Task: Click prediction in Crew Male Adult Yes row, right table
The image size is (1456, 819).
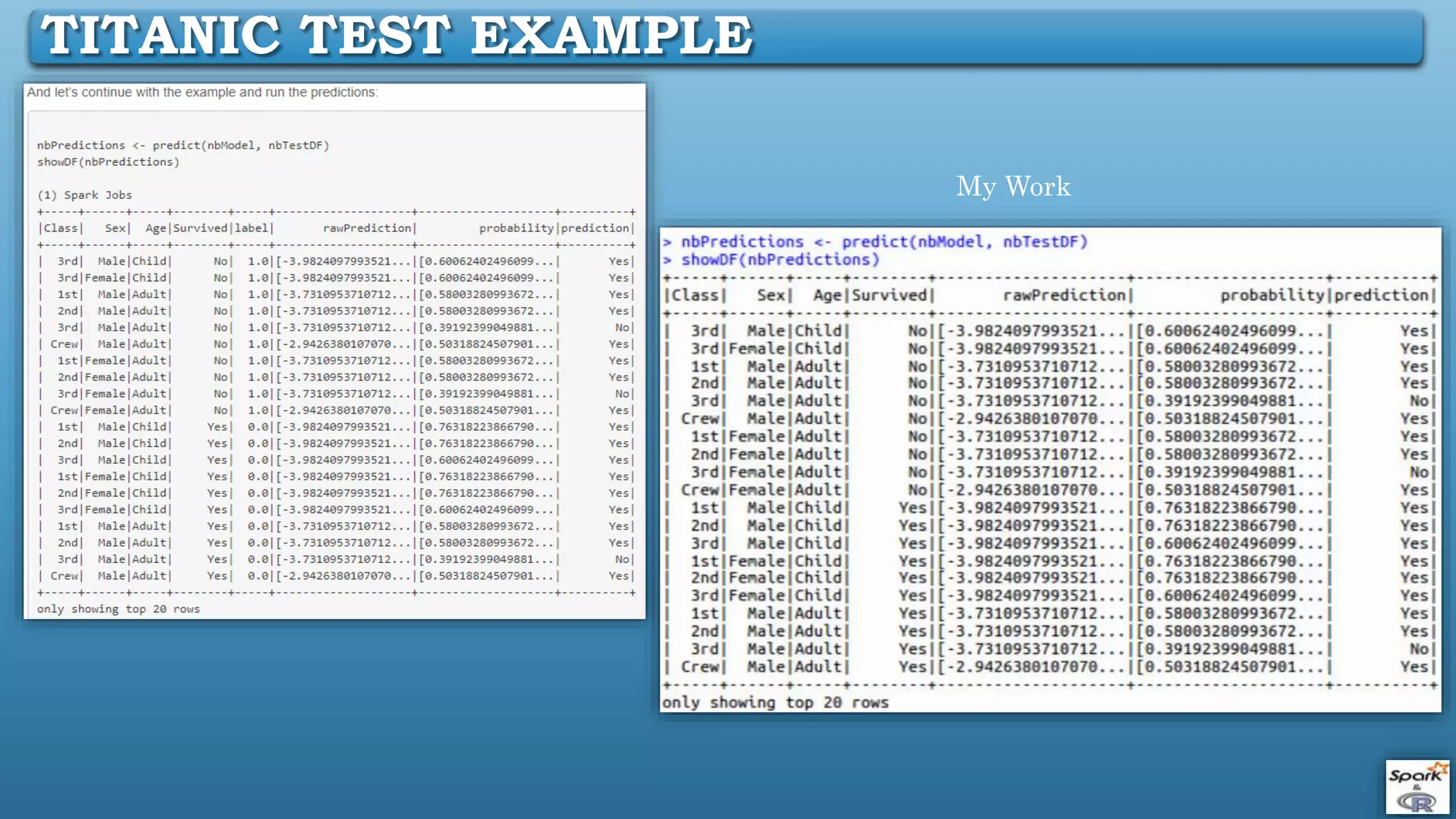Action: pos(1415,667)
